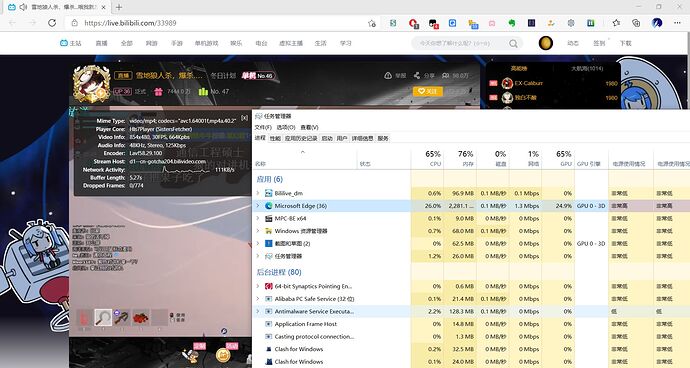Open the Collections icon in the Edge toolbar

click(636, 23)
